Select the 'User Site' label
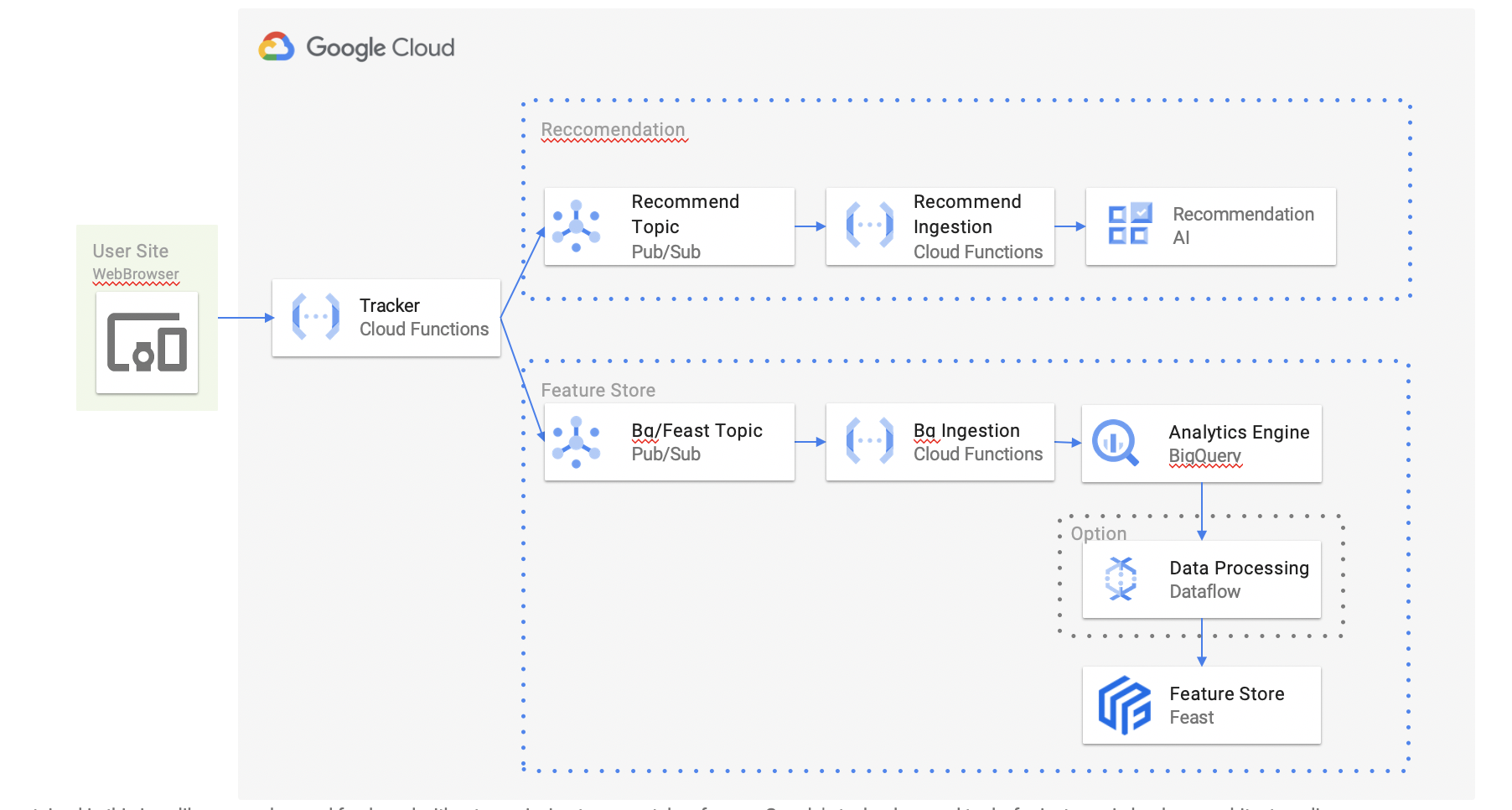1512x810 pixels. (131, 251)
